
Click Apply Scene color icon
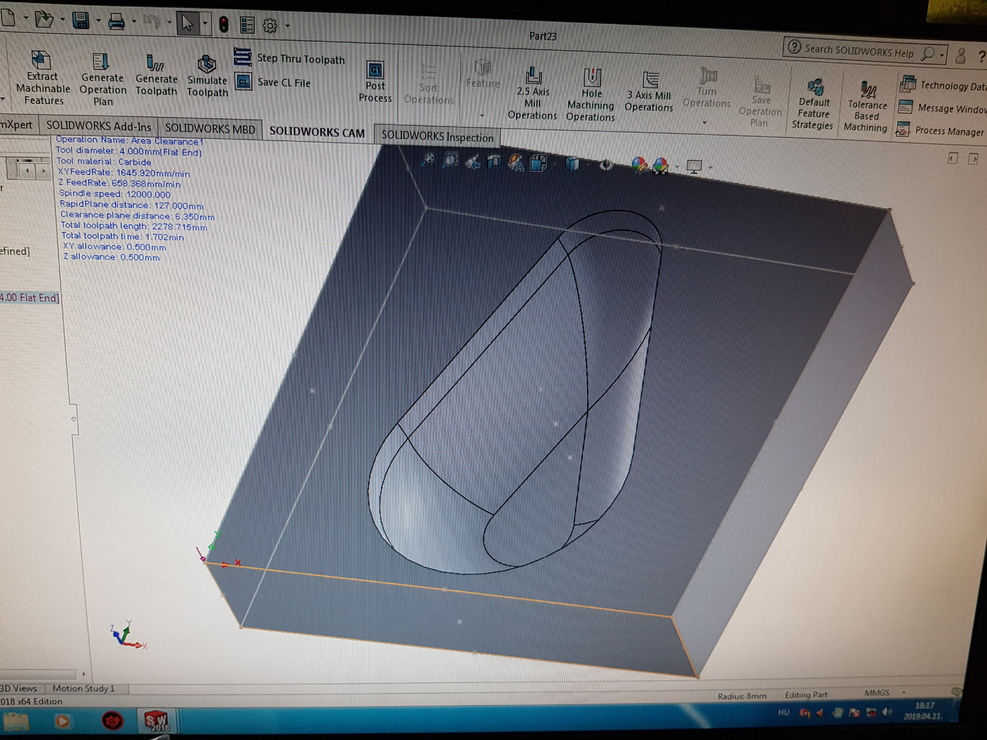pyautogui.click(x=660, y=166)
